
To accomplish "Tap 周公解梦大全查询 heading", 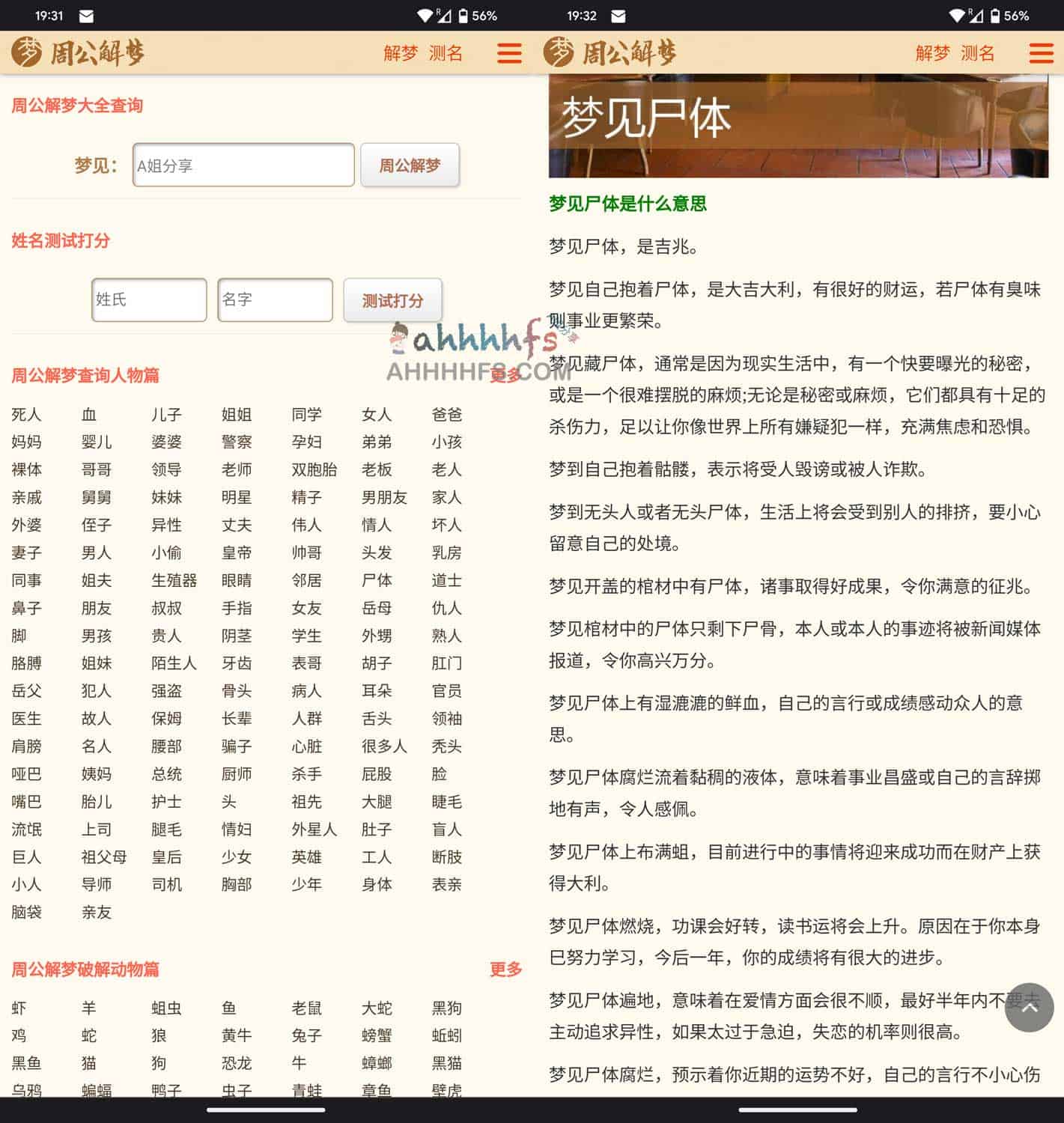I will pos(77,106).
